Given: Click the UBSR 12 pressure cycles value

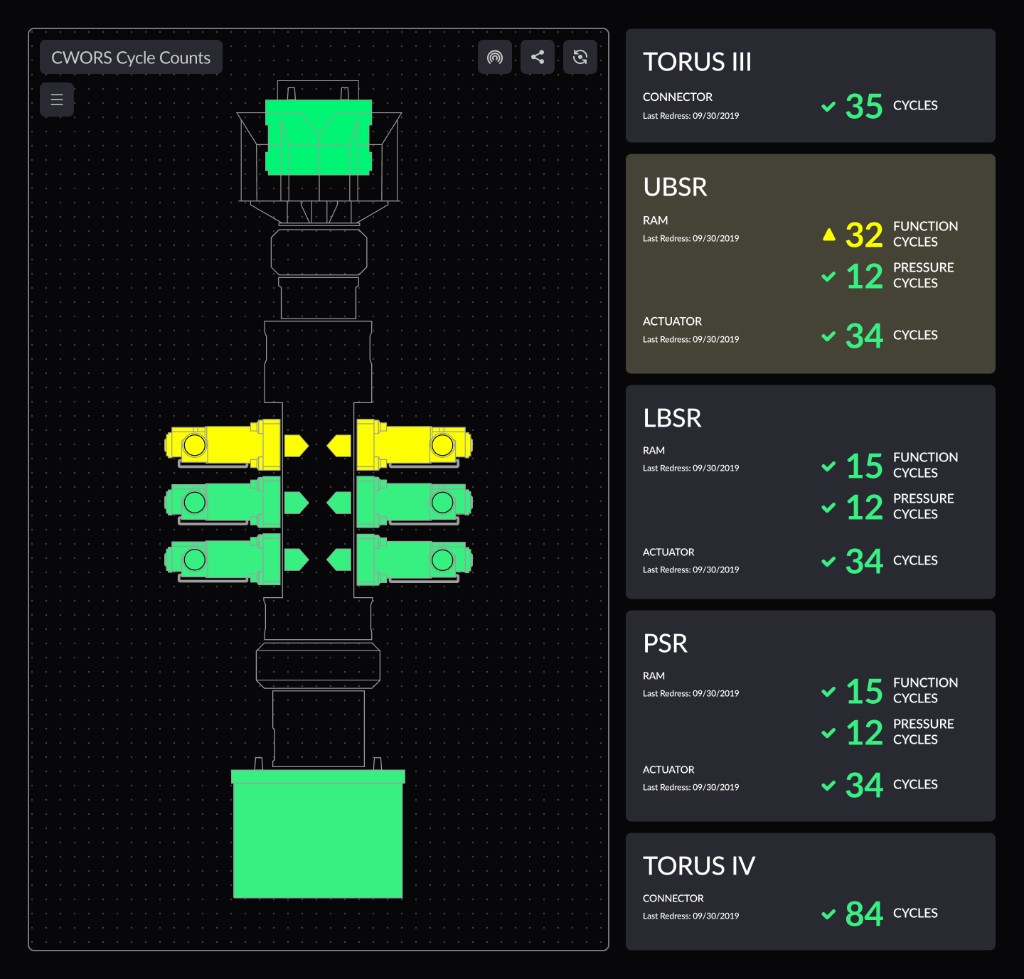Looking at the screenshot, I should 864,276.
